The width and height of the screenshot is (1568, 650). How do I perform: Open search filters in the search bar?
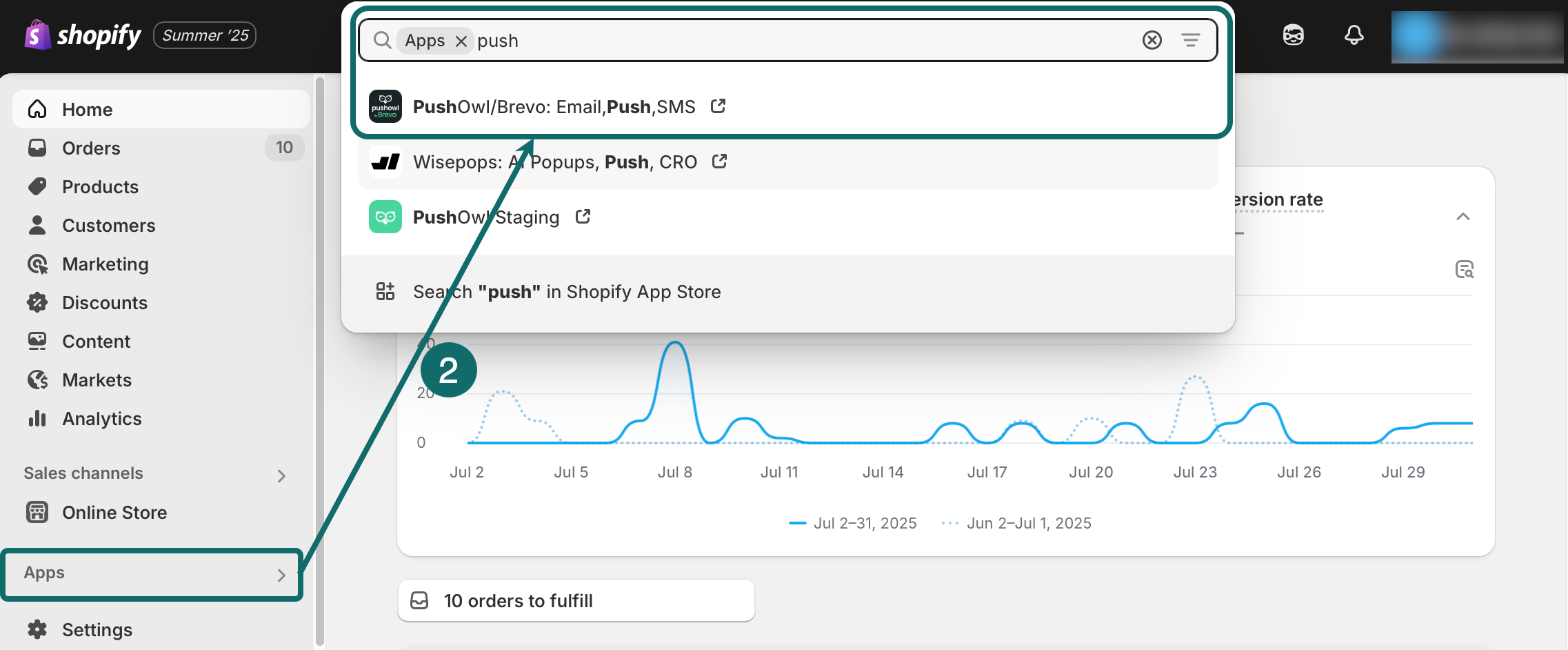[x=1191, y=40]
